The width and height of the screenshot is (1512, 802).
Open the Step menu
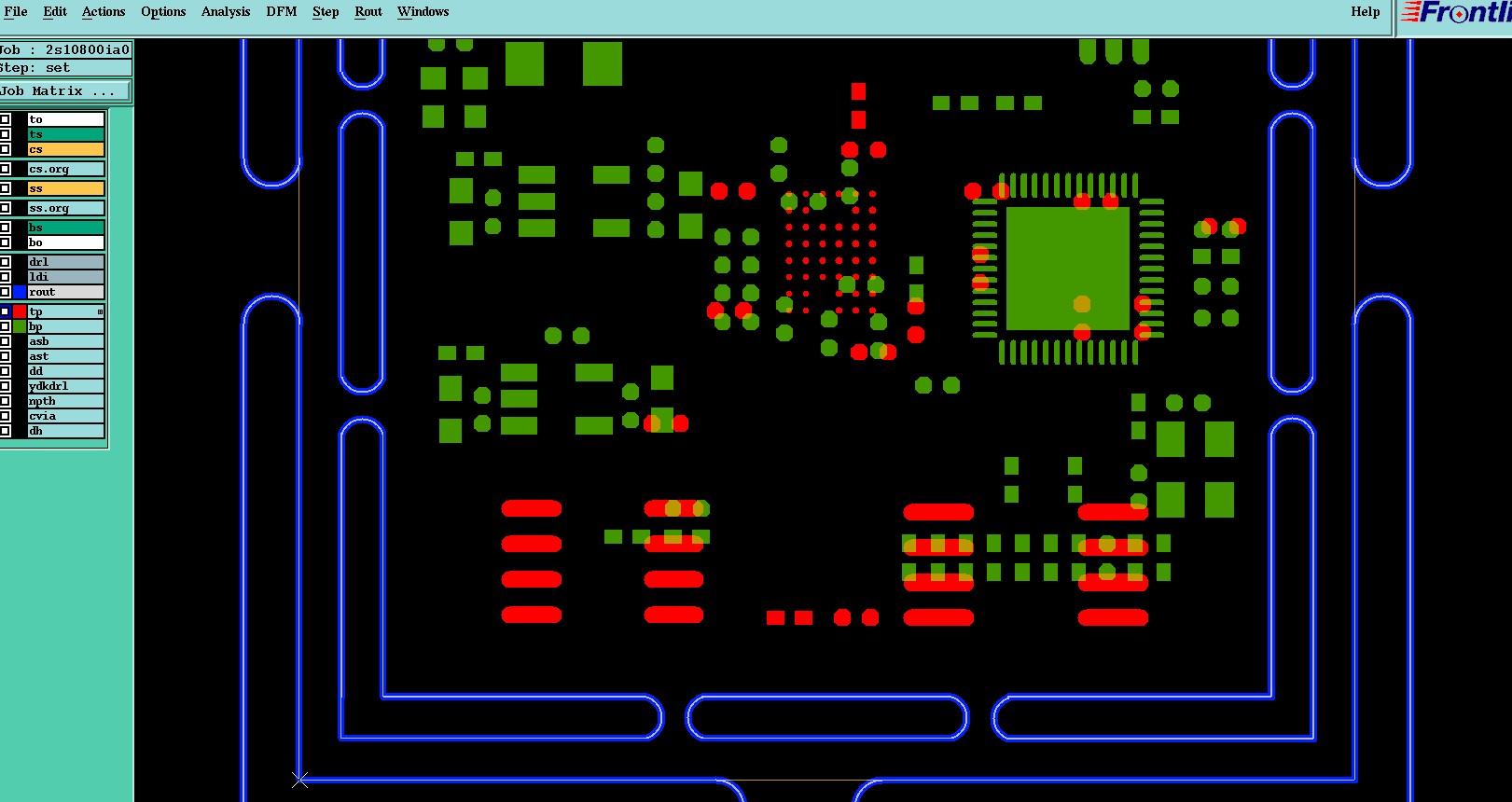(x=326, y=11)
